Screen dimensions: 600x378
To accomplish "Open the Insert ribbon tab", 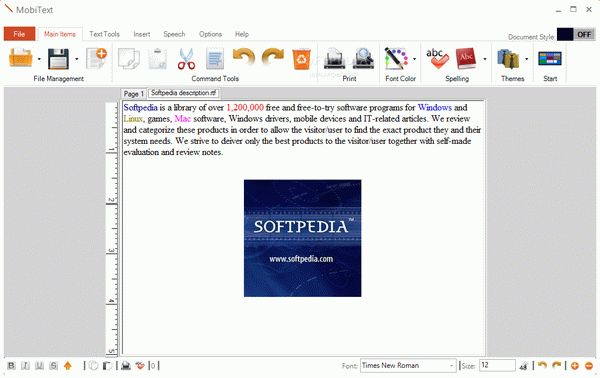I will click(x=142, y=34).
